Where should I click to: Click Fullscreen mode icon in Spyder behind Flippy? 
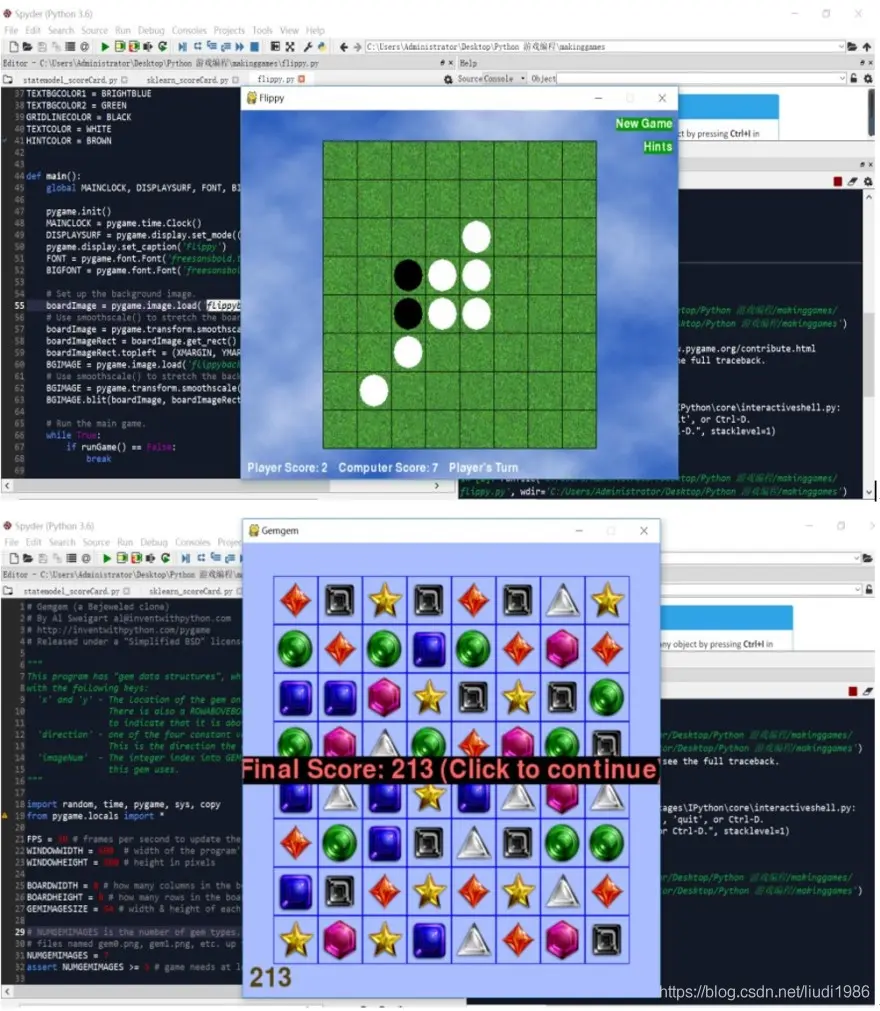(290, 46)
